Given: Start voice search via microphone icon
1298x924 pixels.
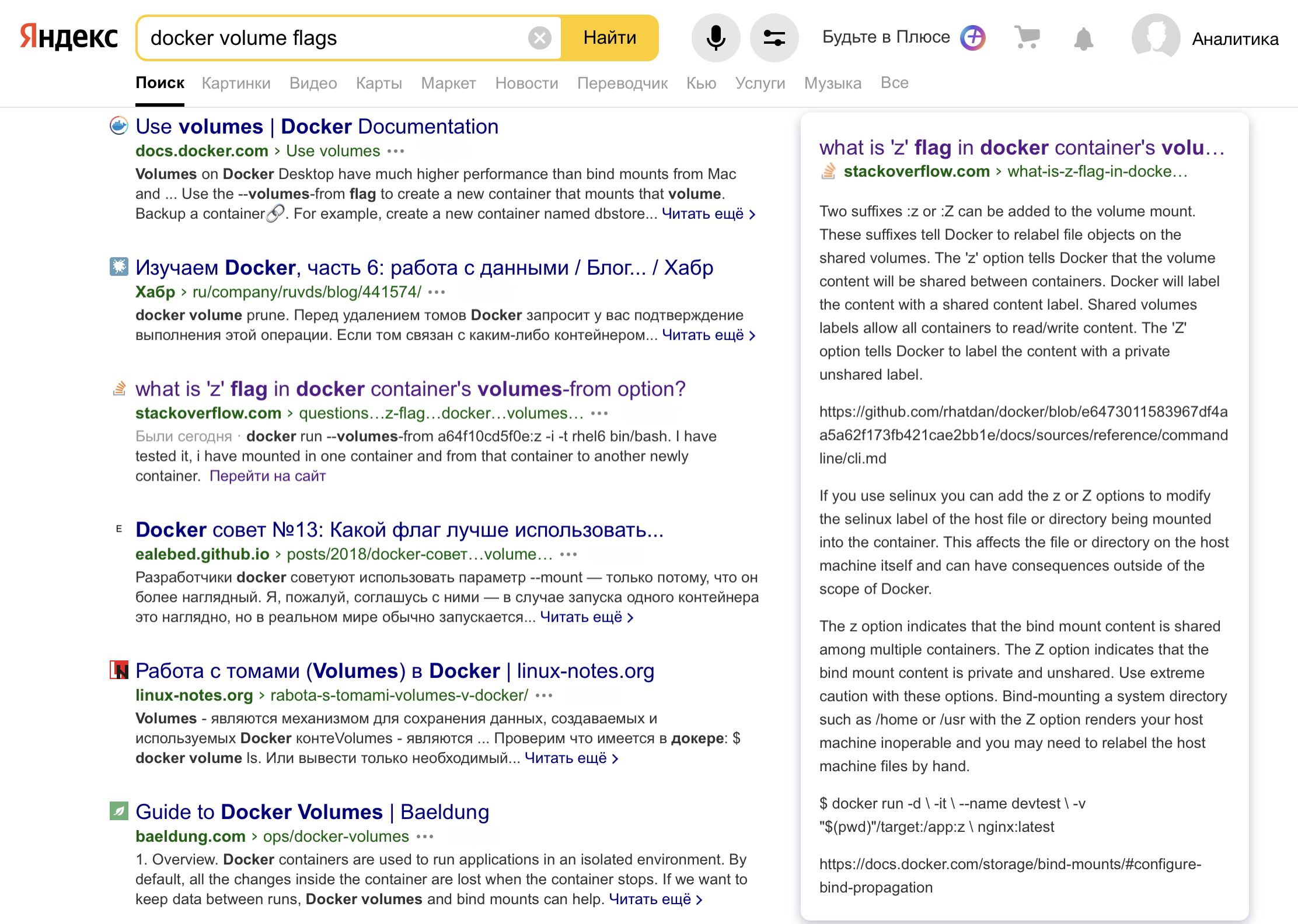Looking at the screenshot, I should click(716, 38).
